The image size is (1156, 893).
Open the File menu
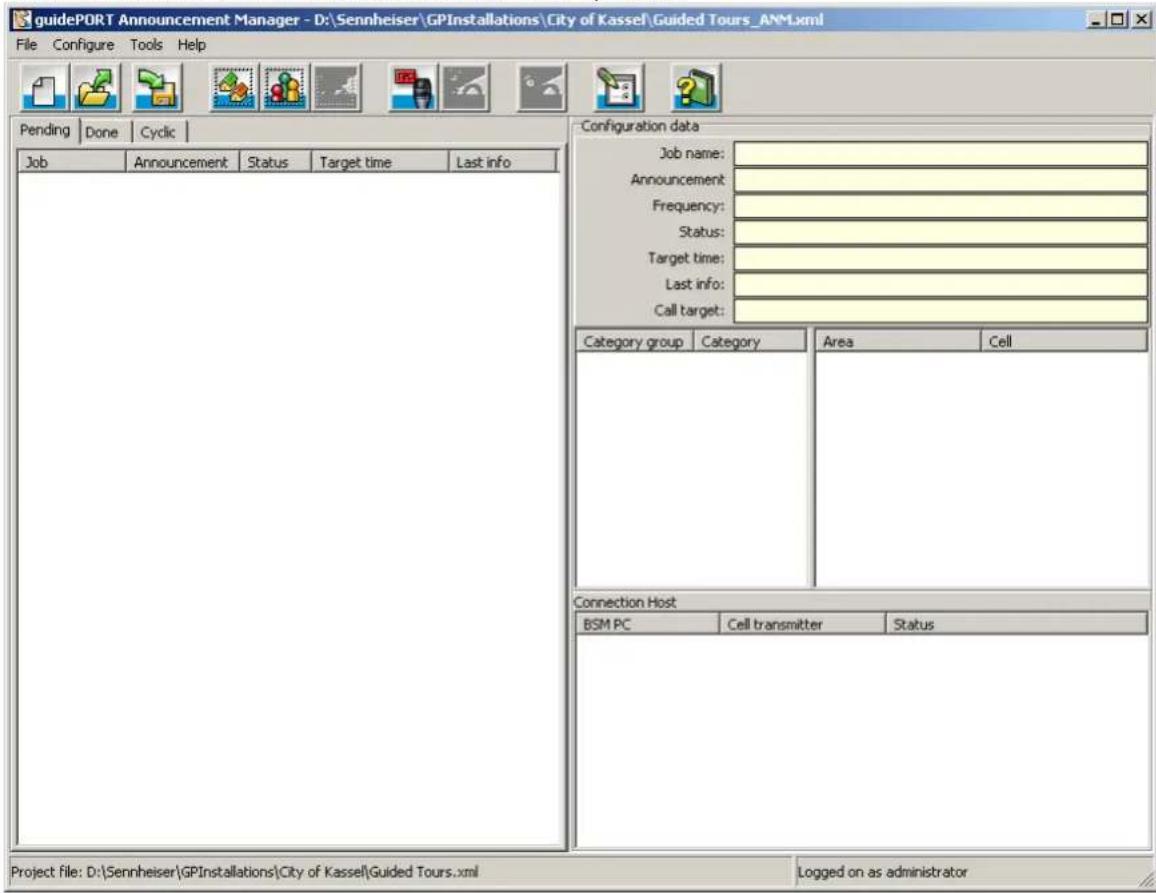(x=27, y=45)
